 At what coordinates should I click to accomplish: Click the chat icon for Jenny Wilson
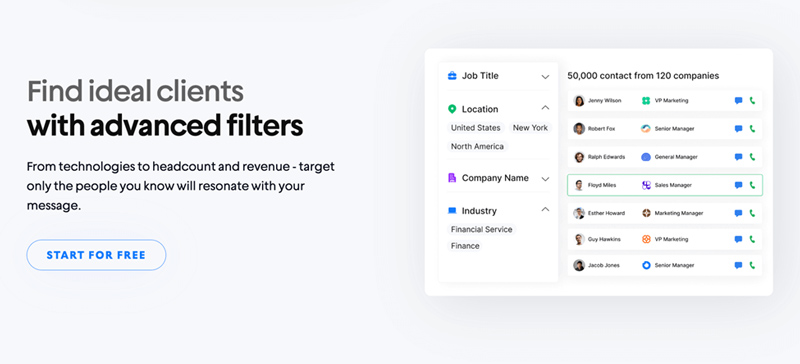tap(738, 101)
